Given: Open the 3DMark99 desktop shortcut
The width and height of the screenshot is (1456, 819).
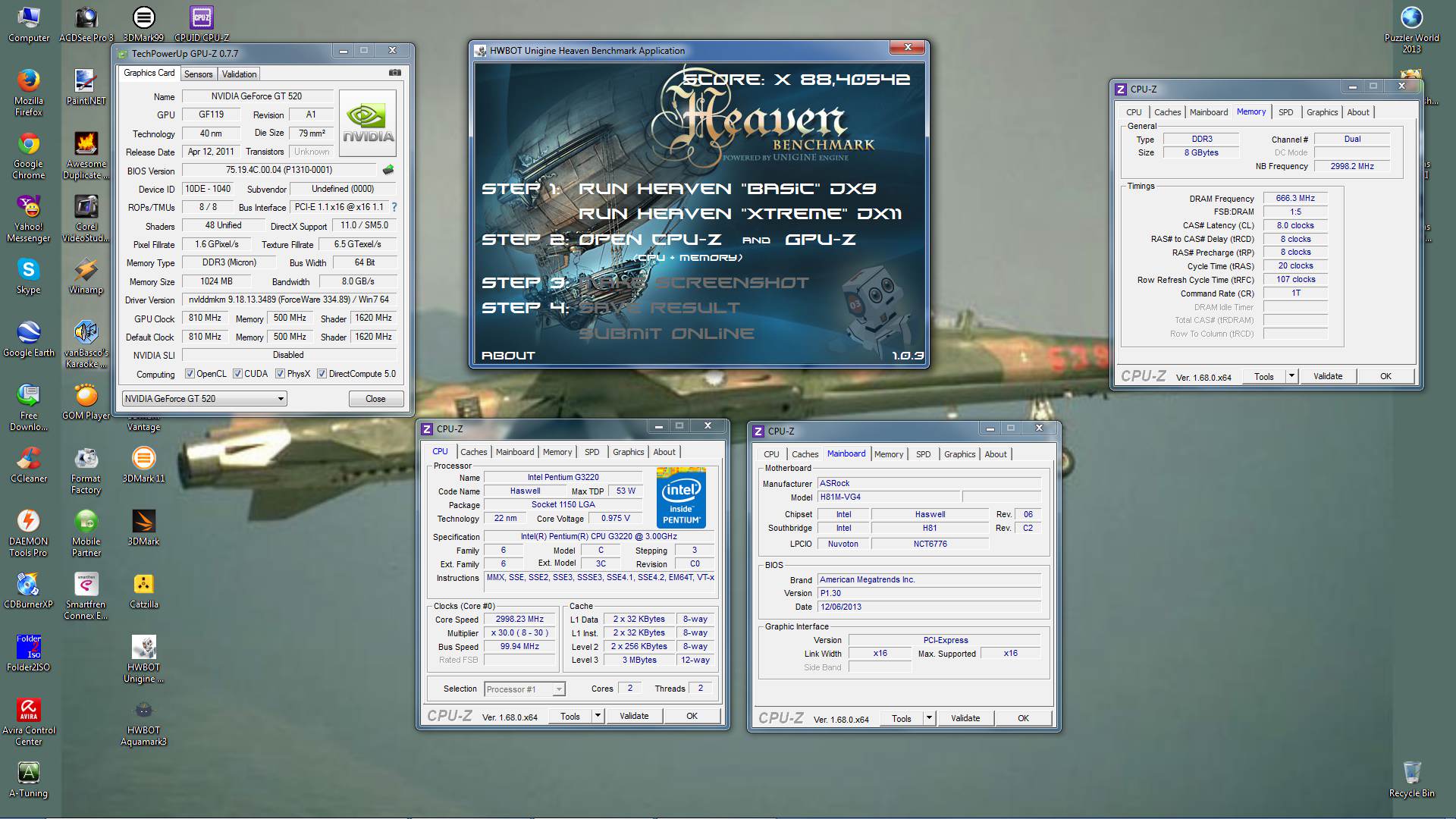Looking at the screenshot, I should pos(143,24).
